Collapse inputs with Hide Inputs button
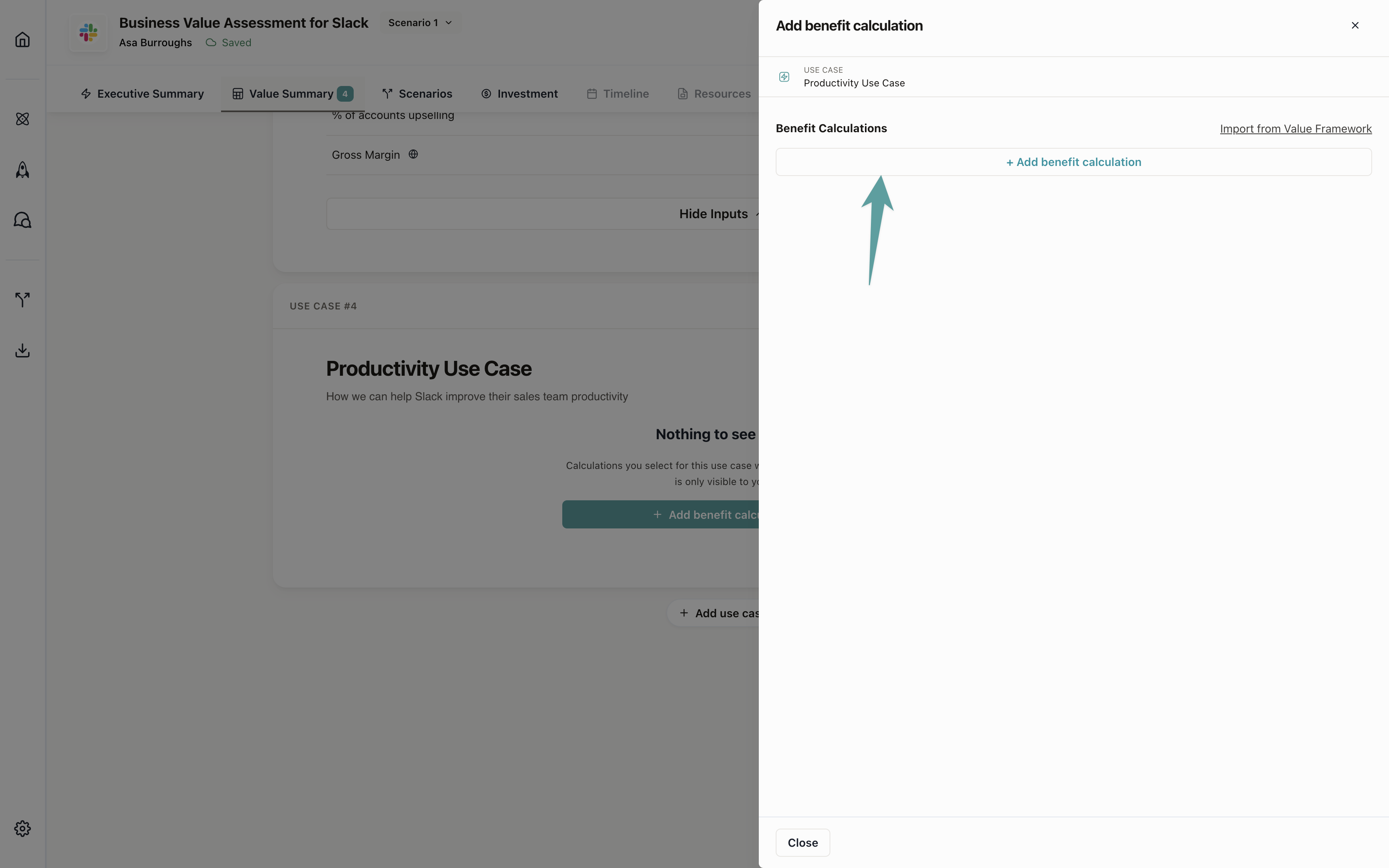This screenshot has width=1389, height=868. (x=543, y=214)
